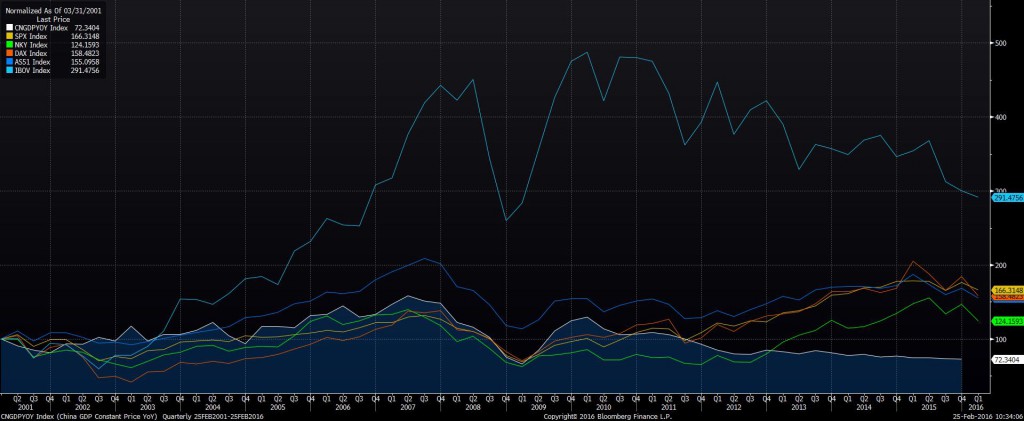Viewport: 1024px width, 421px height.
Task: Click the orange DAX Index legend swatch
Action: click(x=8, y=53)
